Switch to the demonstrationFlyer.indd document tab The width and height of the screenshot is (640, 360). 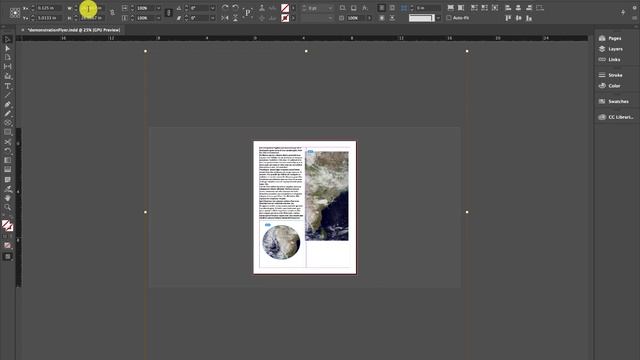[74, 30]
